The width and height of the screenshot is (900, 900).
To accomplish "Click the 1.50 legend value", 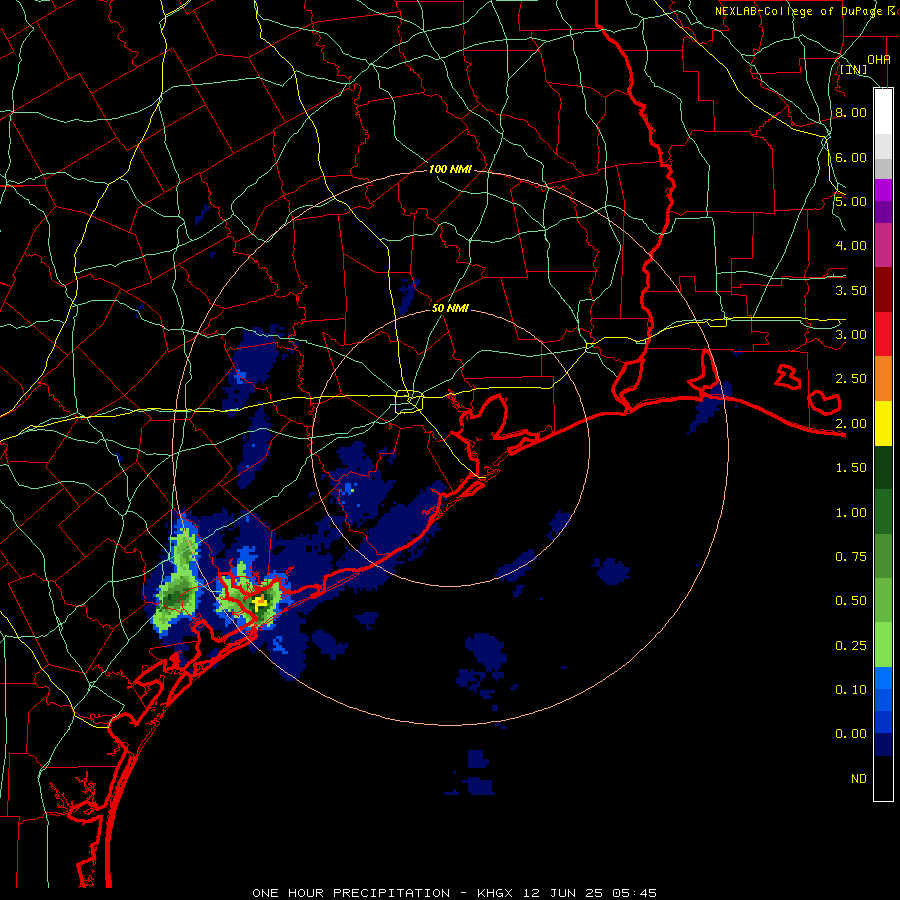I will [x=851, y=468].
